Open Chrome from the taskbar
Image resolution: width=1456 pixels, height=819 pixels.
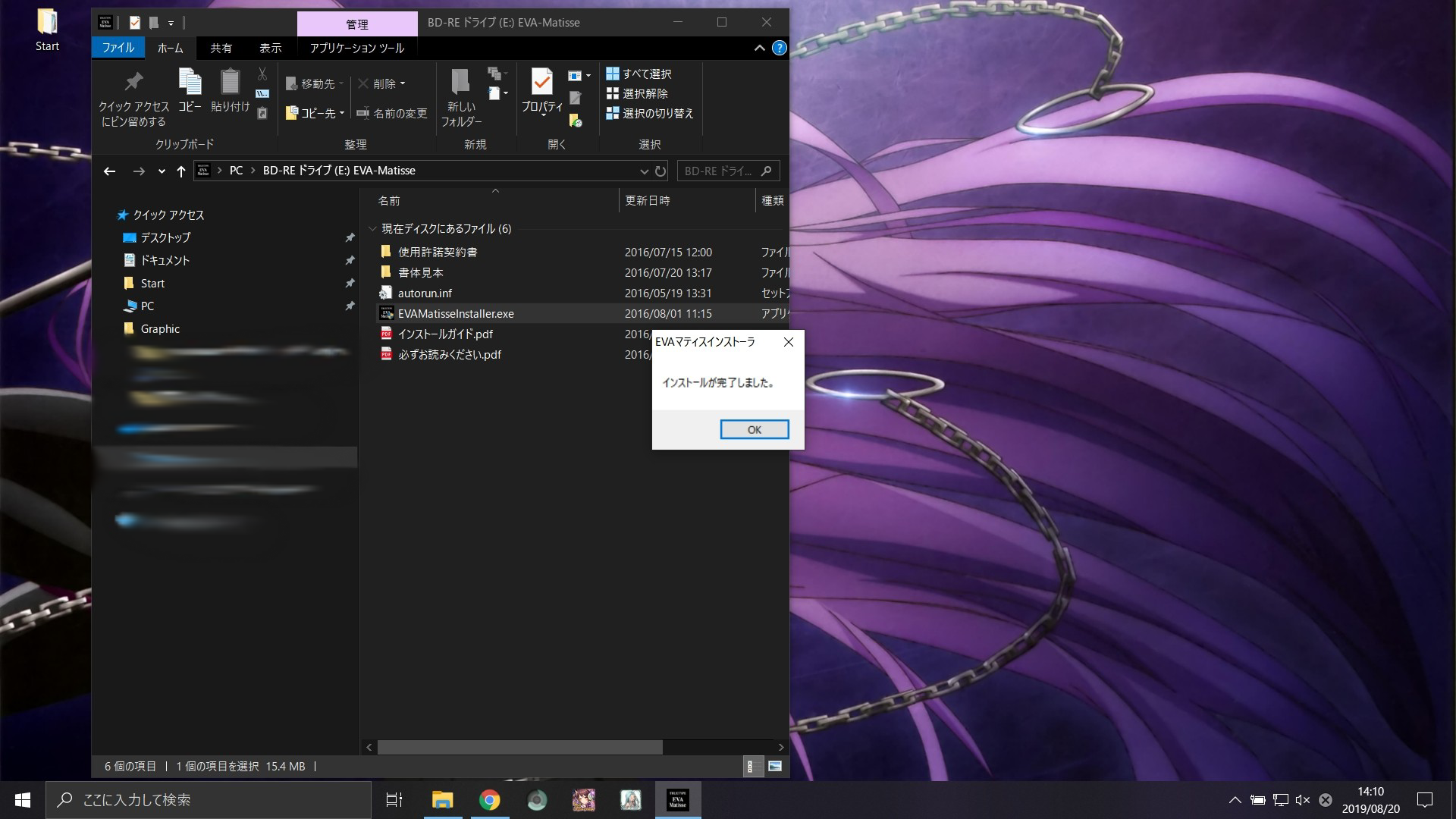point(489,800)
